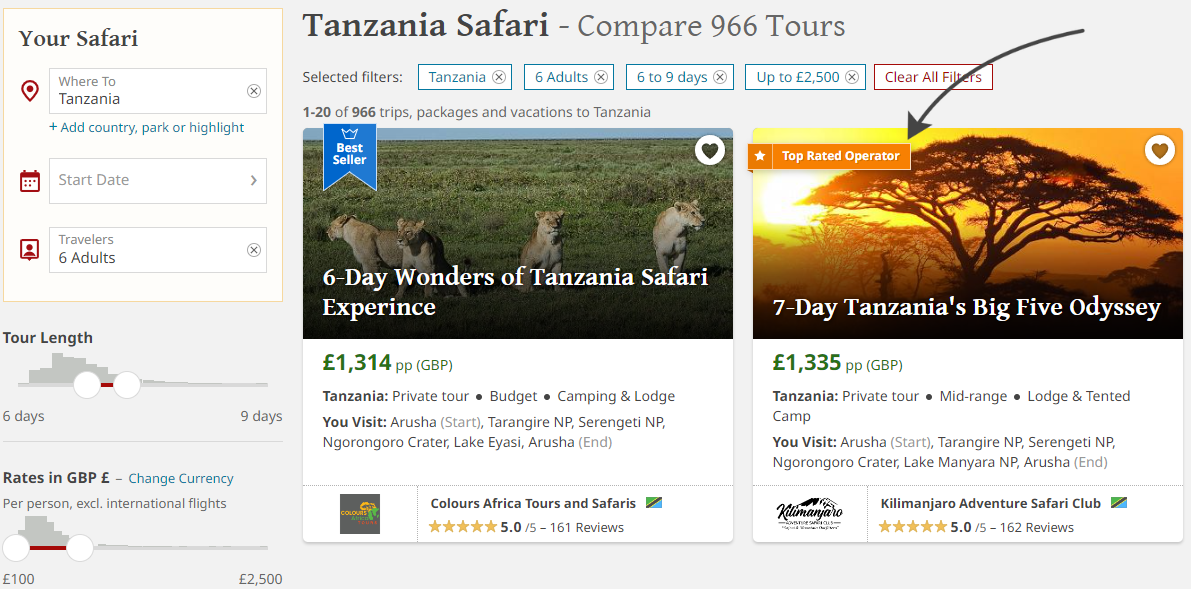The image size is (1191, 595).
Task: Favorite the 7-Day Big Five Odyssey tour
Action: [1159, 151]
